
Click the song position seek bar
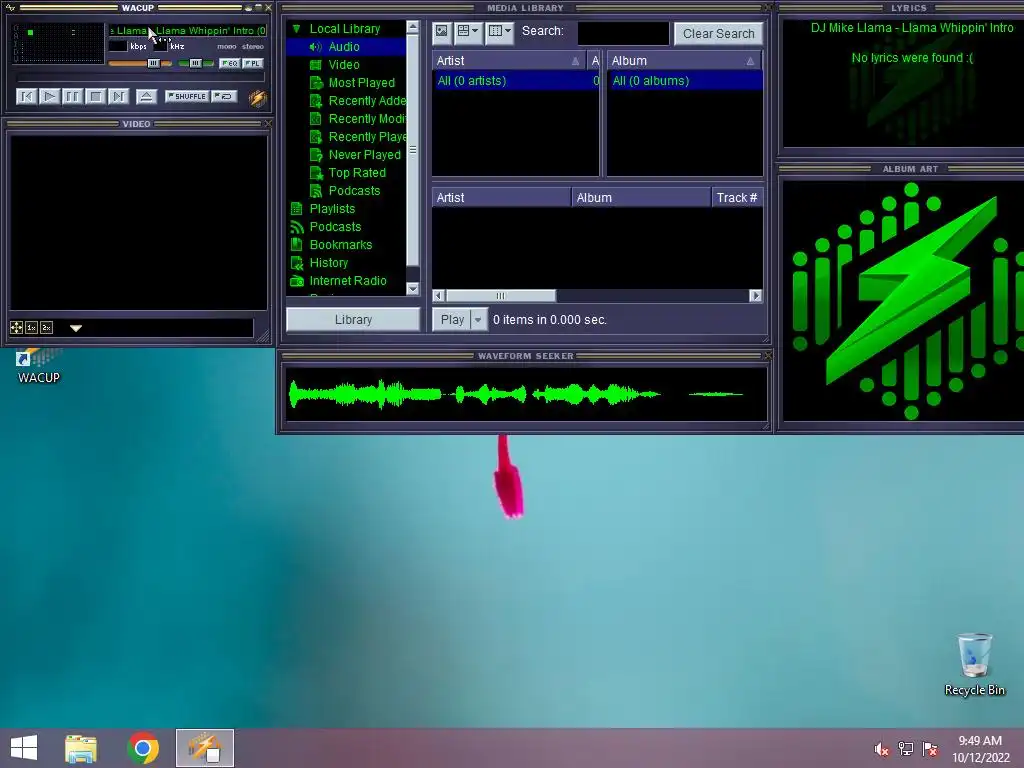[140, 78]
